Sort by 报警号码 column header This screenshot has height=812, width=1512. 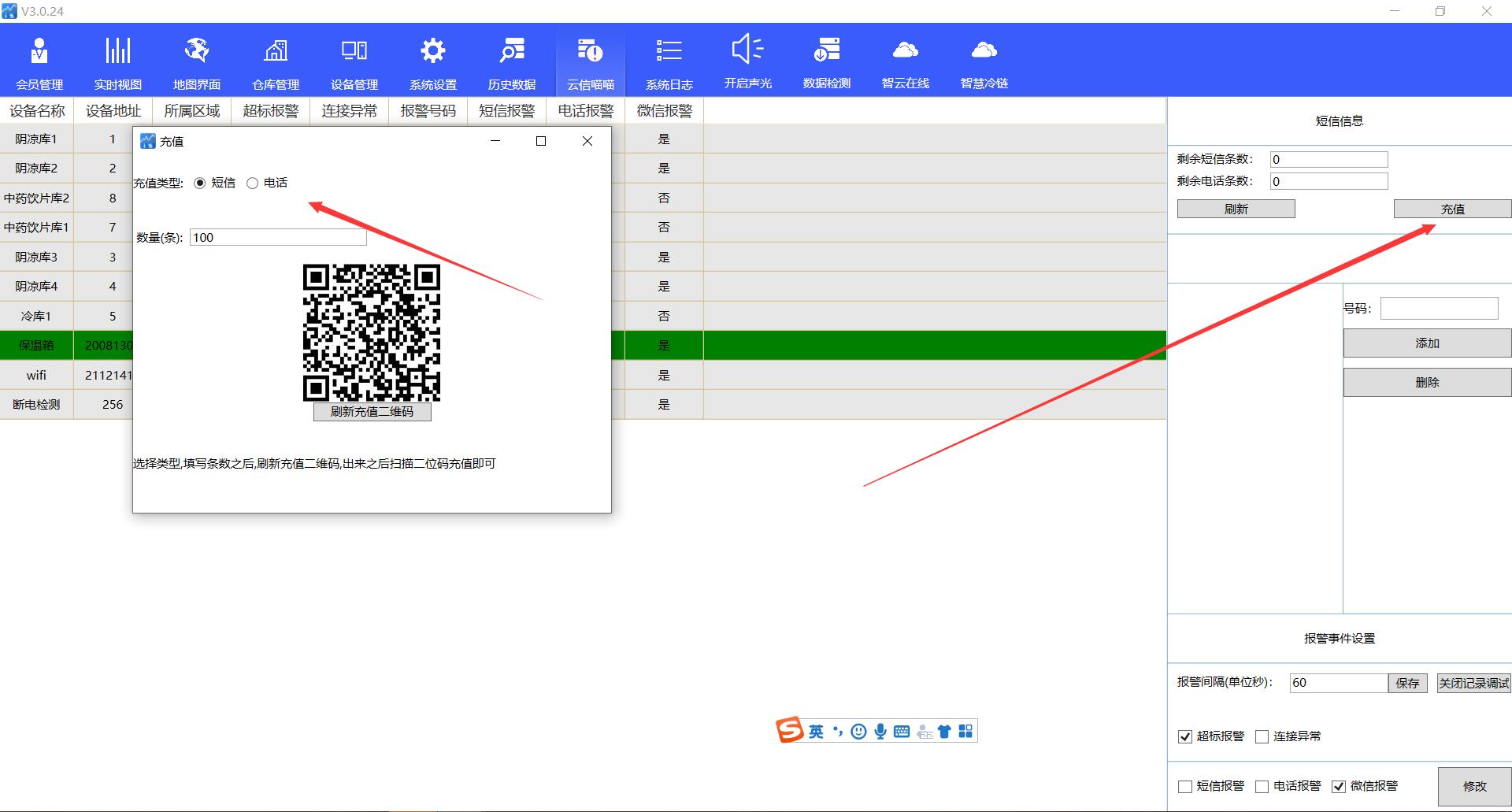pyautogui.click(x=428, y=111)
